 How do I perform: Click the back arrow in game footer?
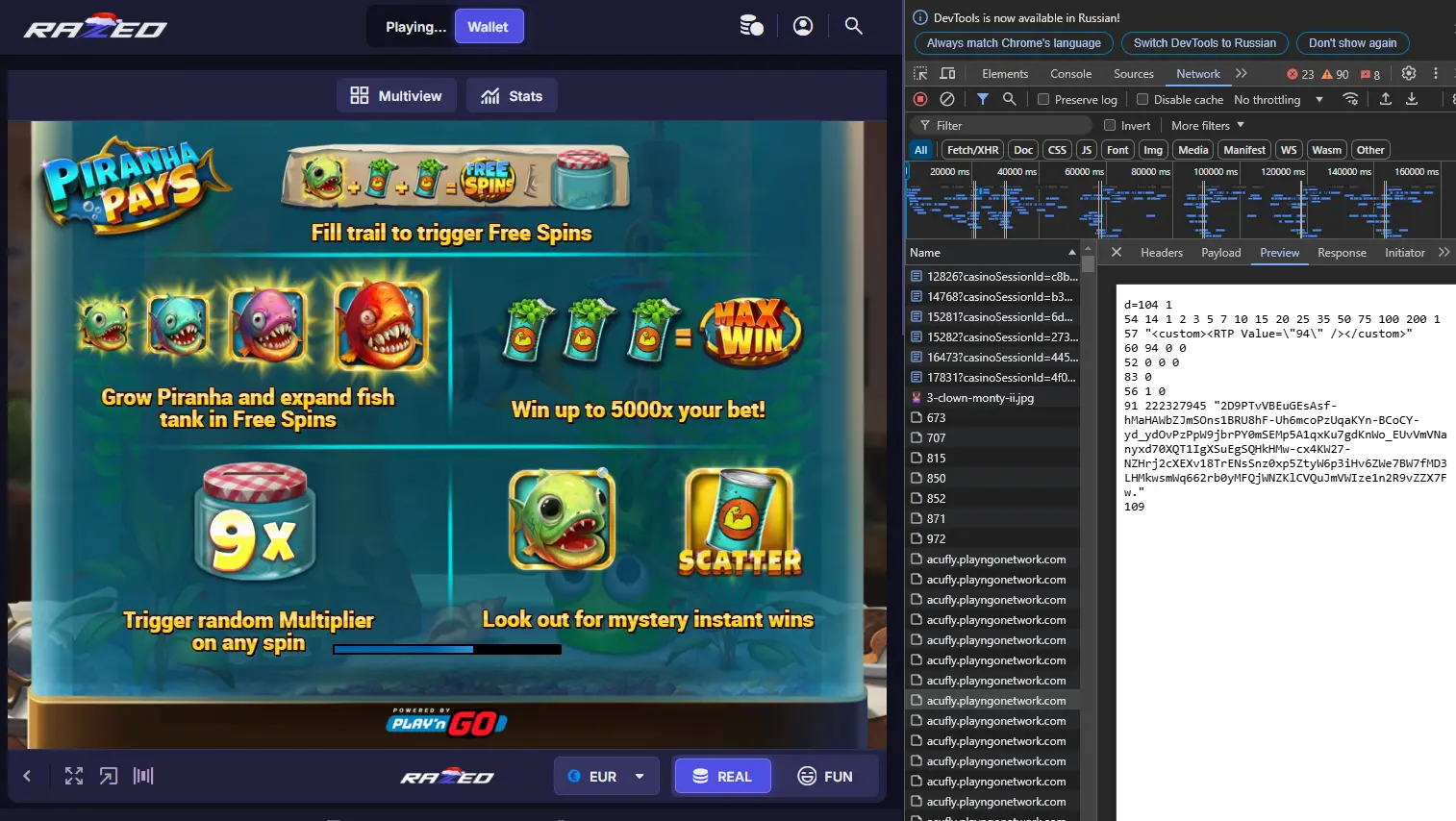point(27,776)
